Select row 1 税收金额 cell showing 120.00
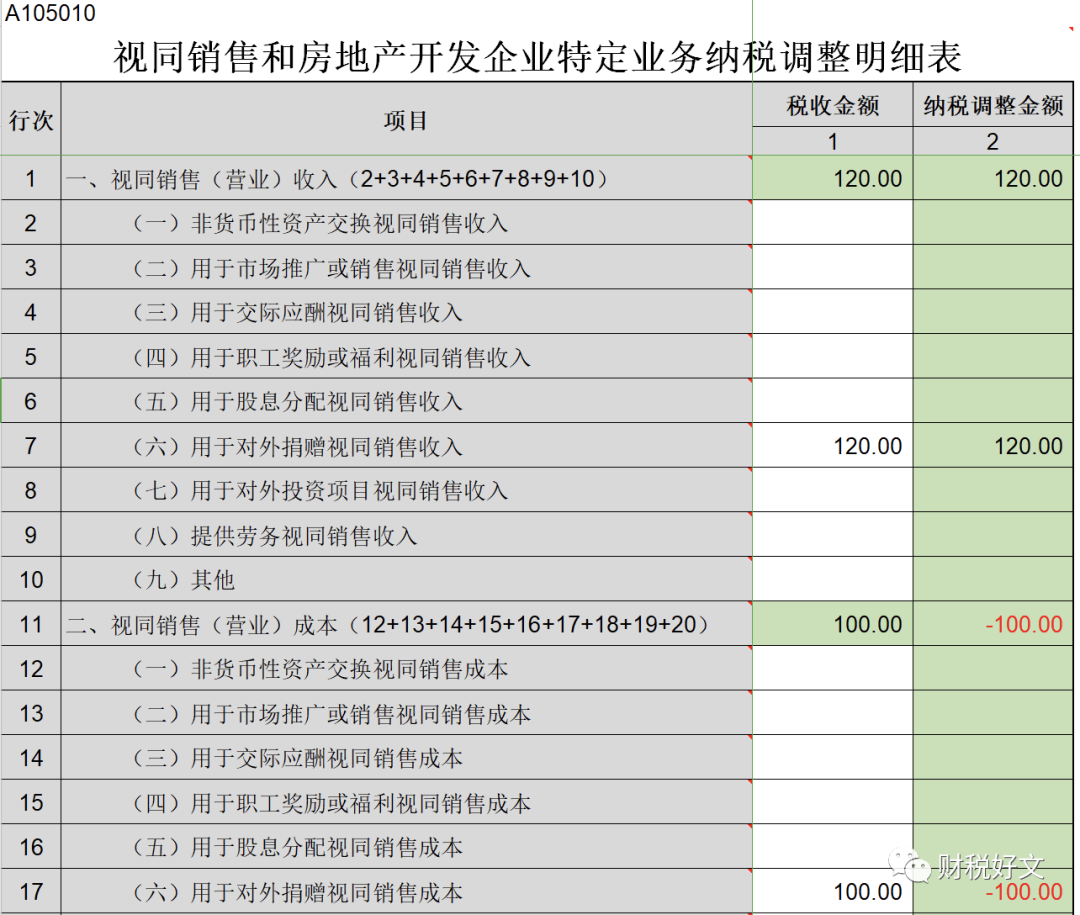This screenshot has width=1080, height=915. point(832,179)
